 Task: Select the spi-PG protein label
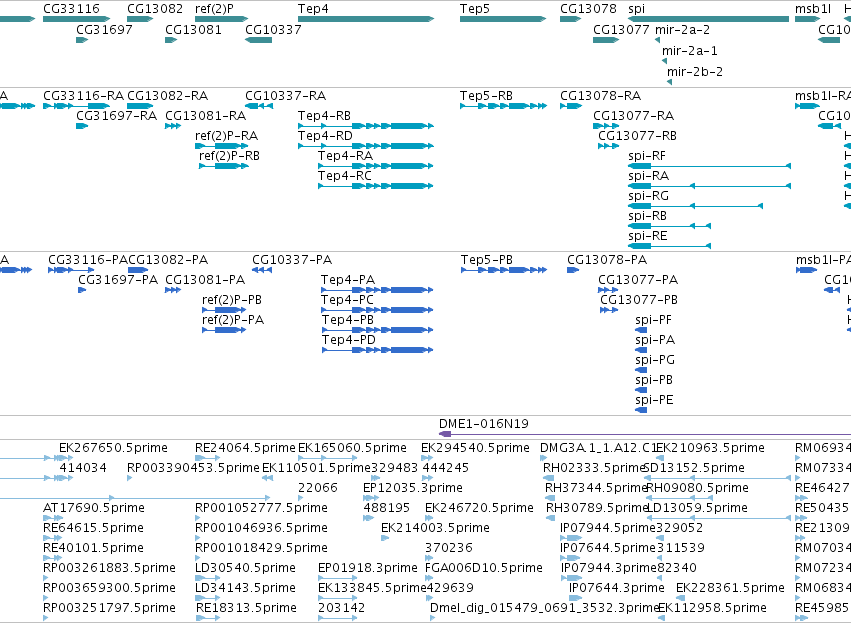pyautogui.click(x=655, y=360)
